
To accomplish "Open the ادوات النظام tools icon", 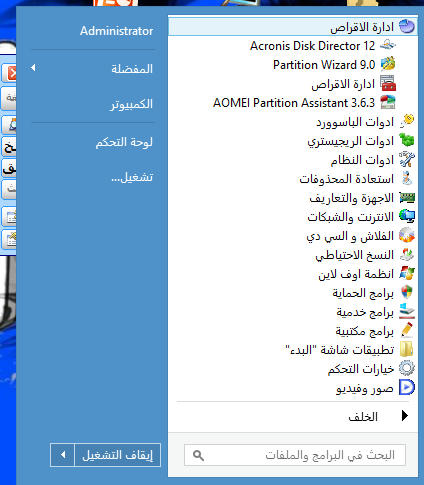I will click(407, 159).
